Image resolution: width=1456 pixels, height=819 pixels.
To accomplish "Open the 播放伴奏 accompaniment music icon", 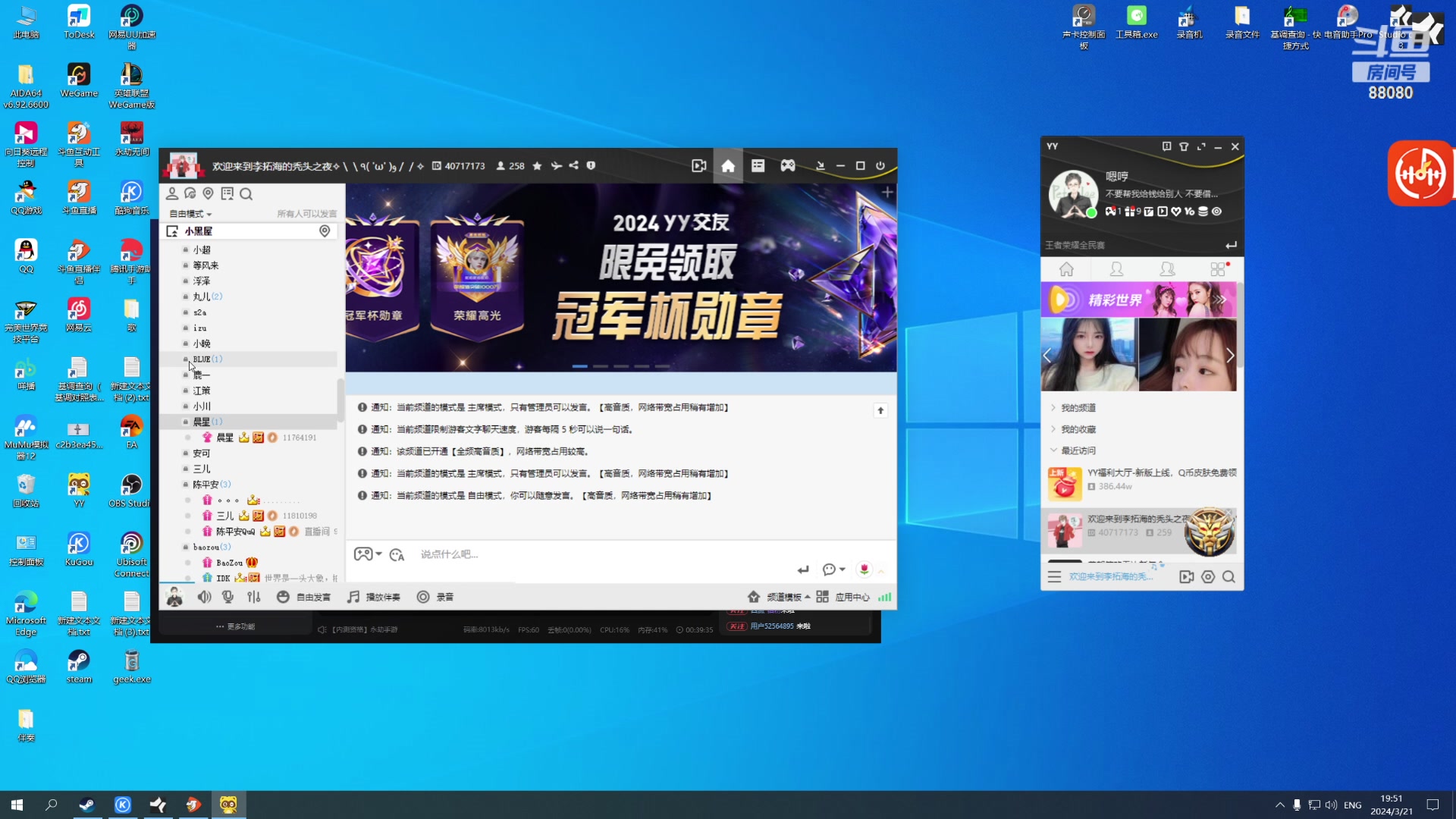I will click(x=375, y=597).
